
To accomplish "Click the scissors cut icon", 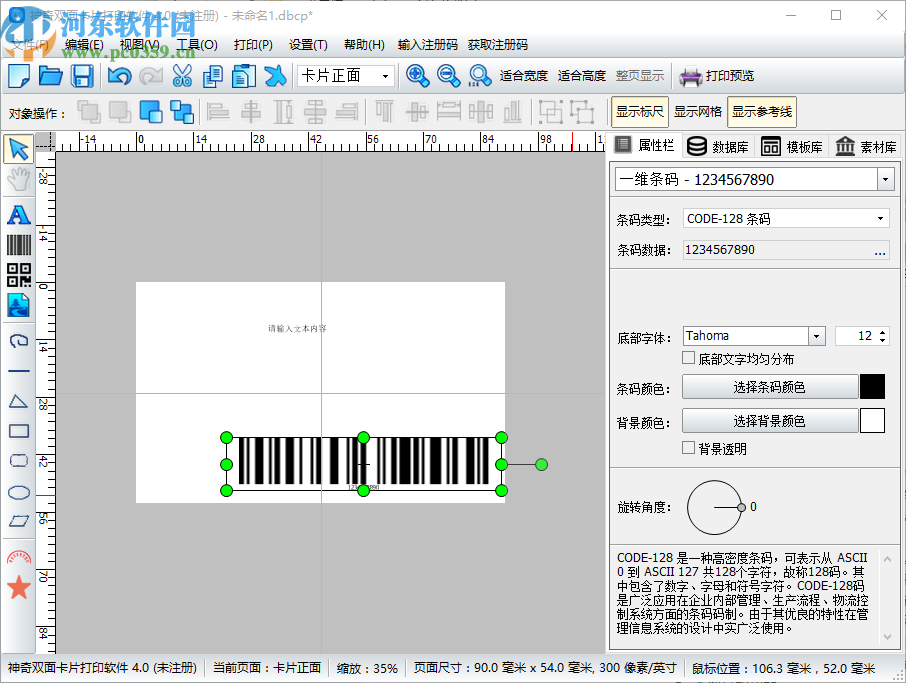I will point(182,76).
